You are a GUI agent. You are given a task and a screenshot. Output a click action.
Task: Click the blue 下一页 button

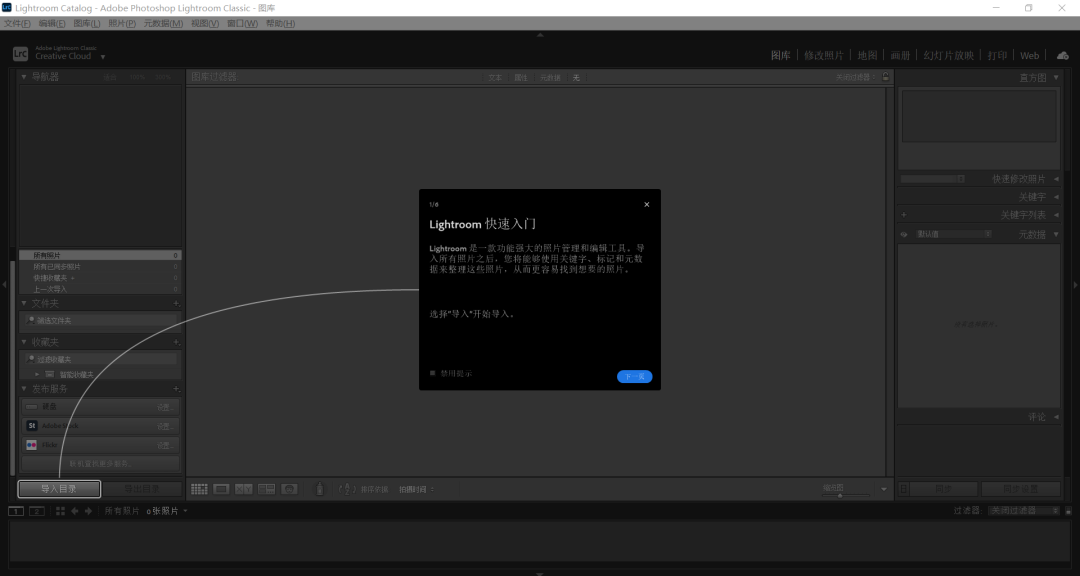point(634,377)
